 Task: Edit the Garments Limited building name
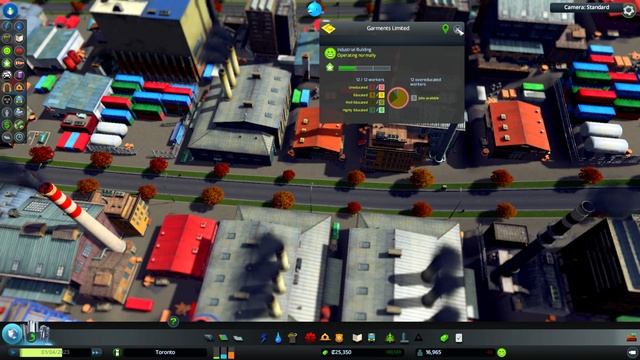(388, 28)
